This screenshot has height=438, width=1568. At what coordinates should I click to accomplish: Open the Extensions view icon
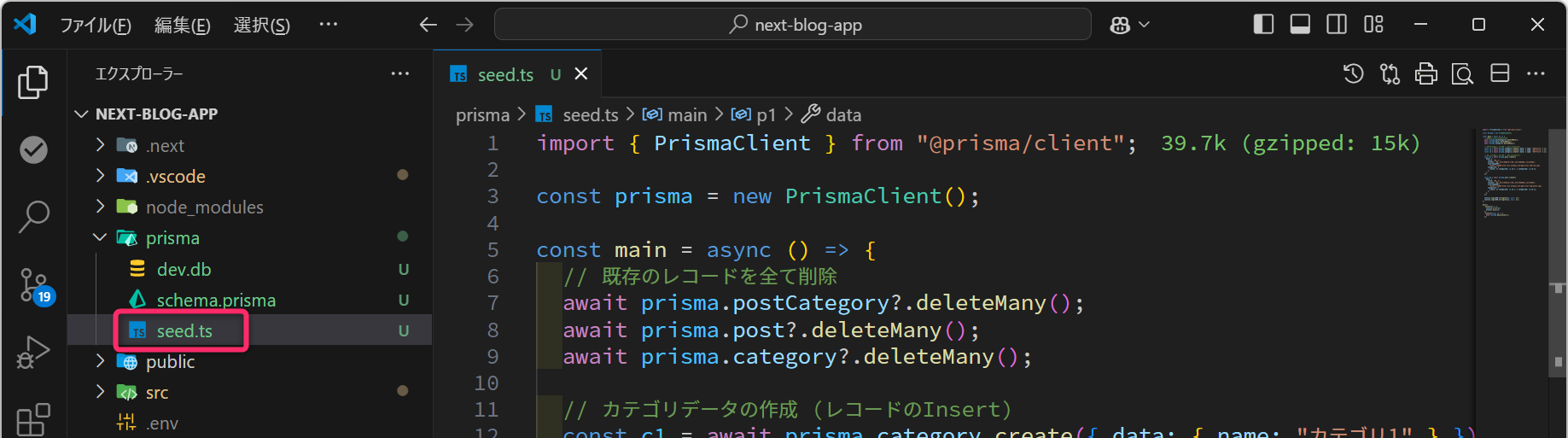click(x=33, y=418)
